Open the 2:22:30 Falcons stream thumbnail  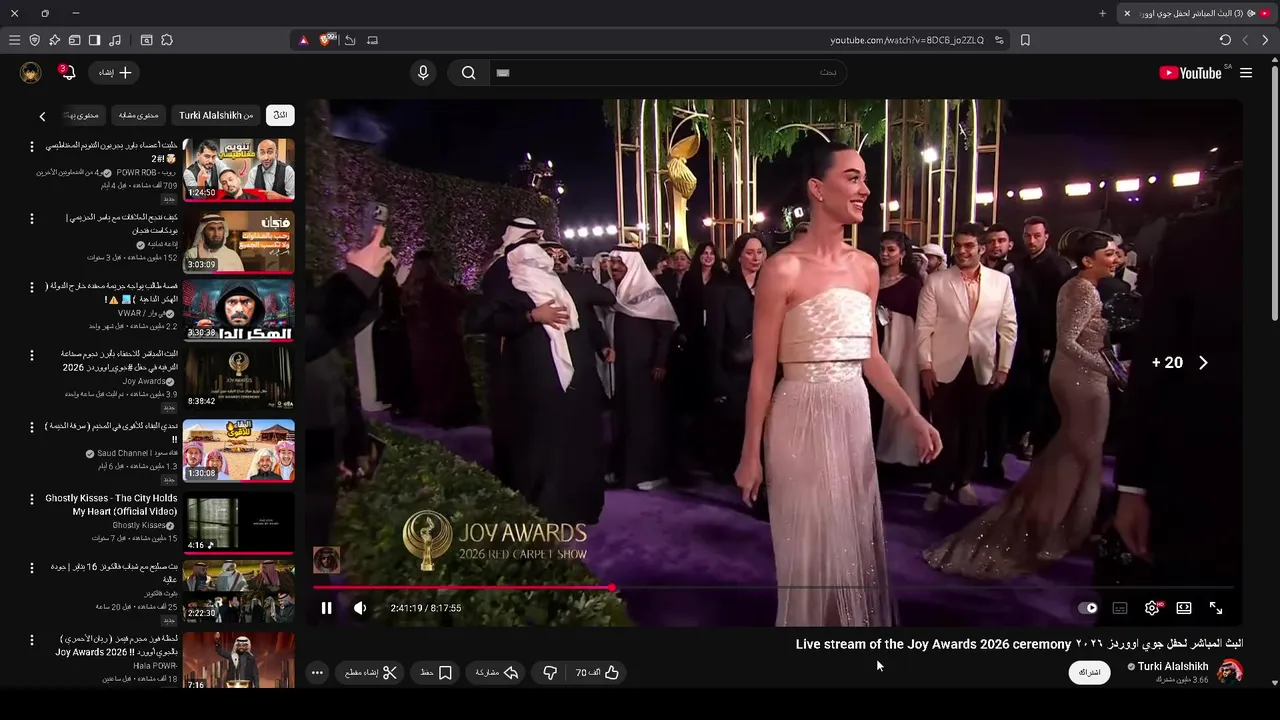(239, 591)
